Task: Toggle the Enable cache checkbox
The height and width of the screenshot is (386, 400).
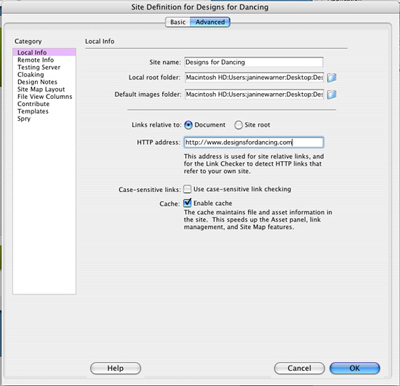Action: (x=187, y=203)
